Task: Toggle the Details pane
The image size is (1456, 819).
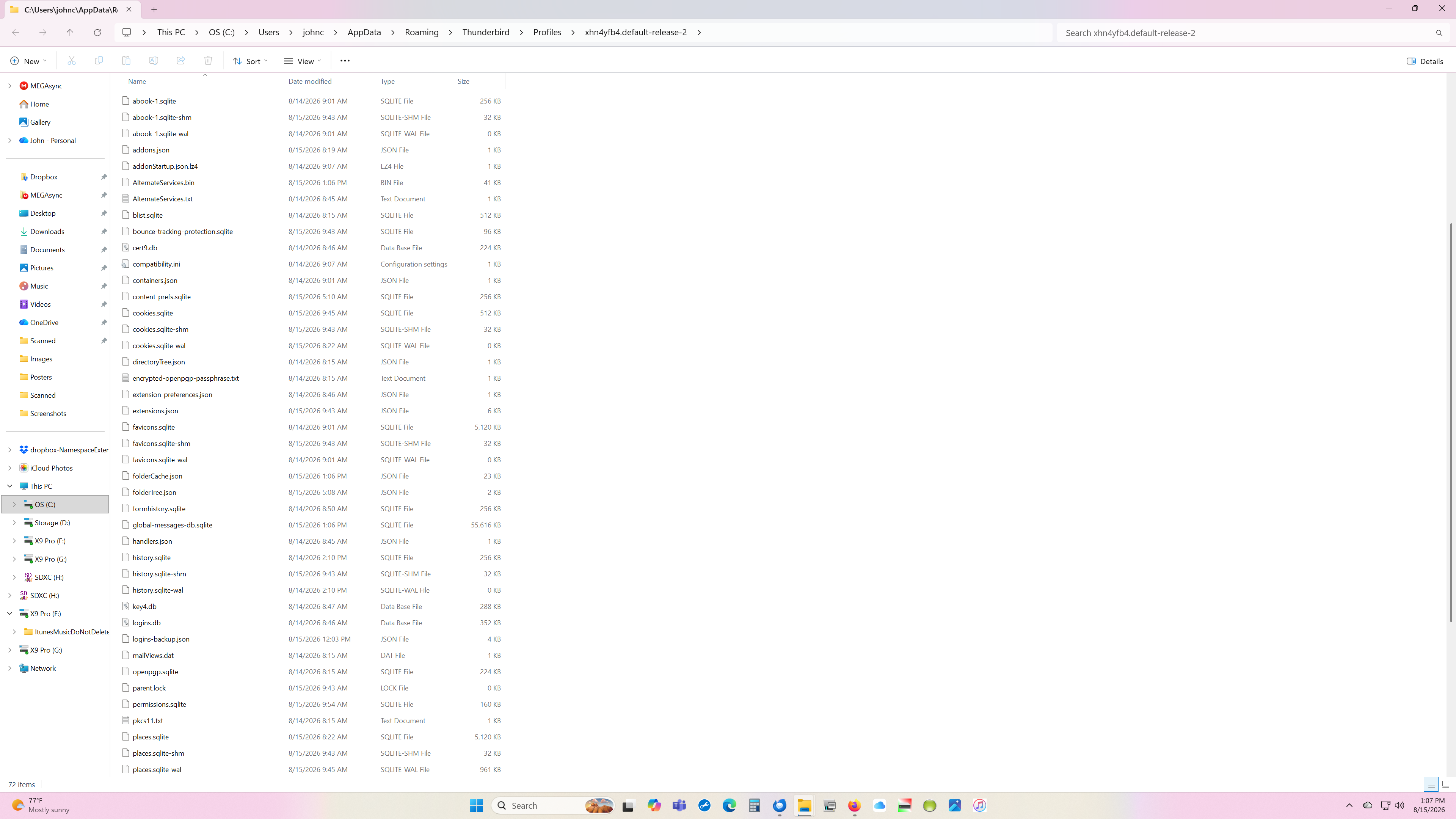Action: click(1425, 61)
